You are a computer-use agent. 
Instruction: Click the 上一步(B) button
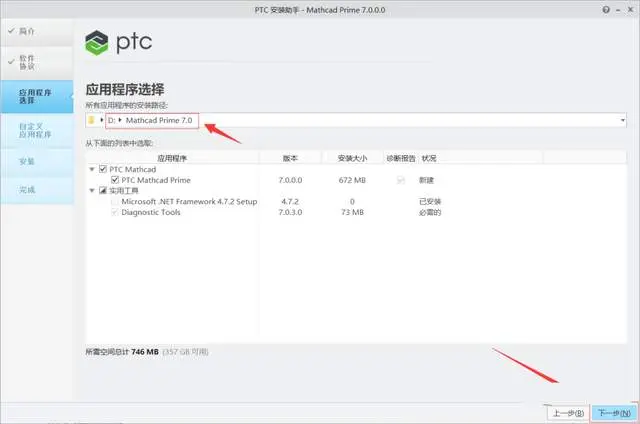click(x=569, y=413)
